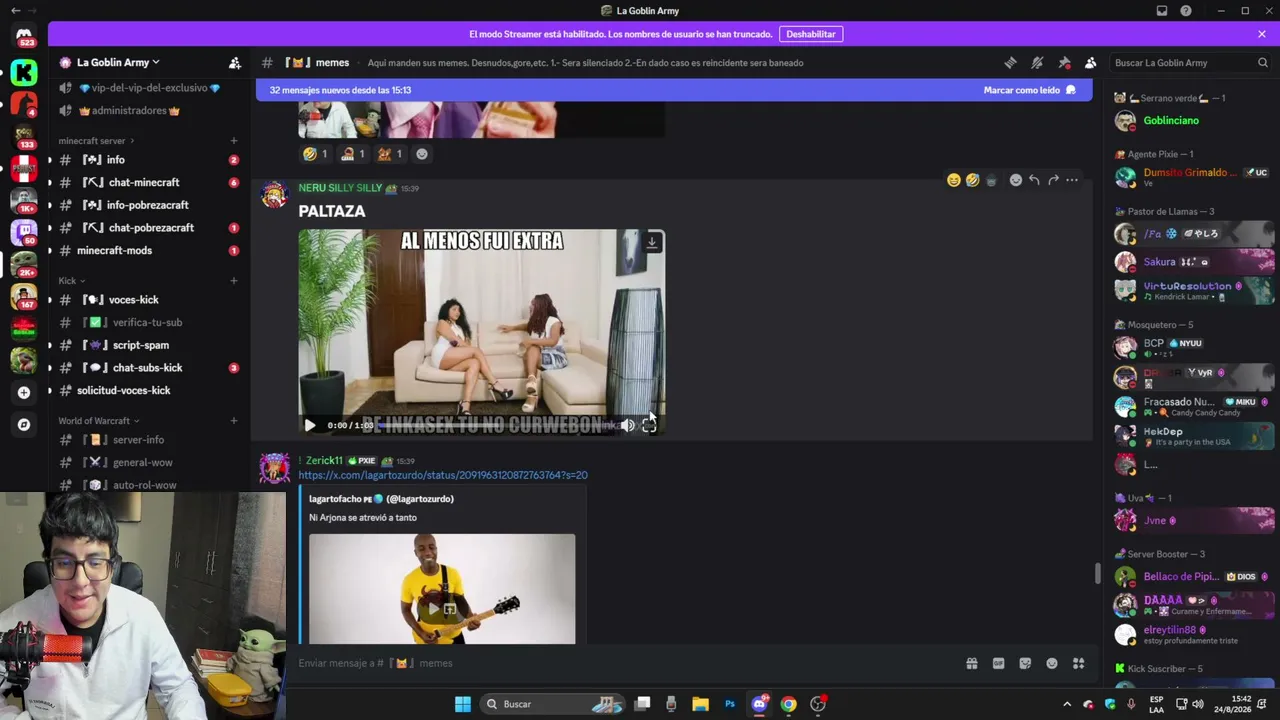The height and width of the screenshot is (720, 1280).
Task: Open Discord direct messages home icon
Action: click(24, 36)
